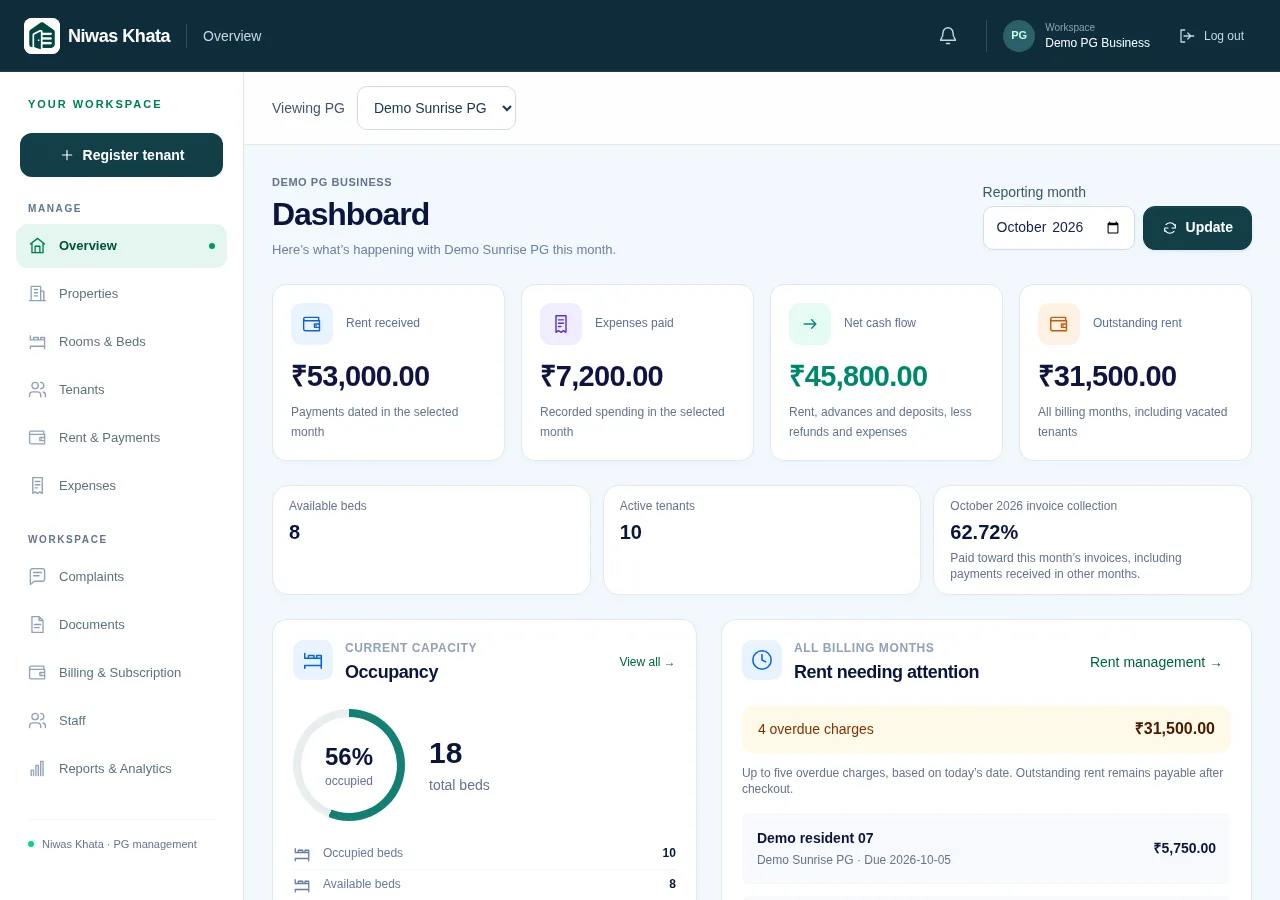Click Register tenant button
The height and width of the screenshot is (900, 1280).
(121, 155)
